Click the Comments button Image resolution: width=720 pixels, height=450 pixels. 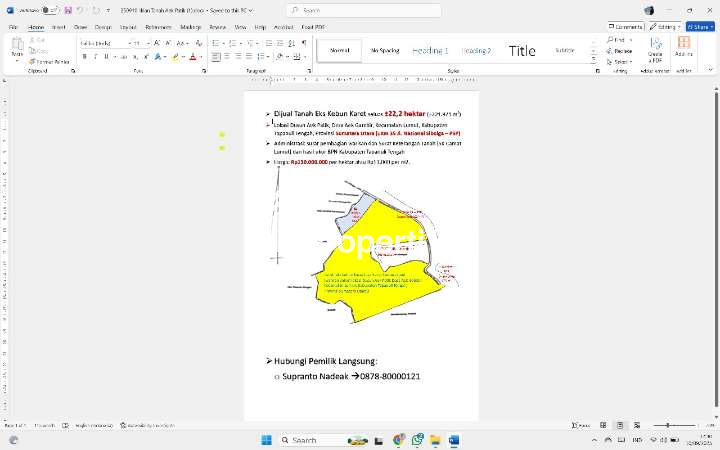(x=626, y=27)
